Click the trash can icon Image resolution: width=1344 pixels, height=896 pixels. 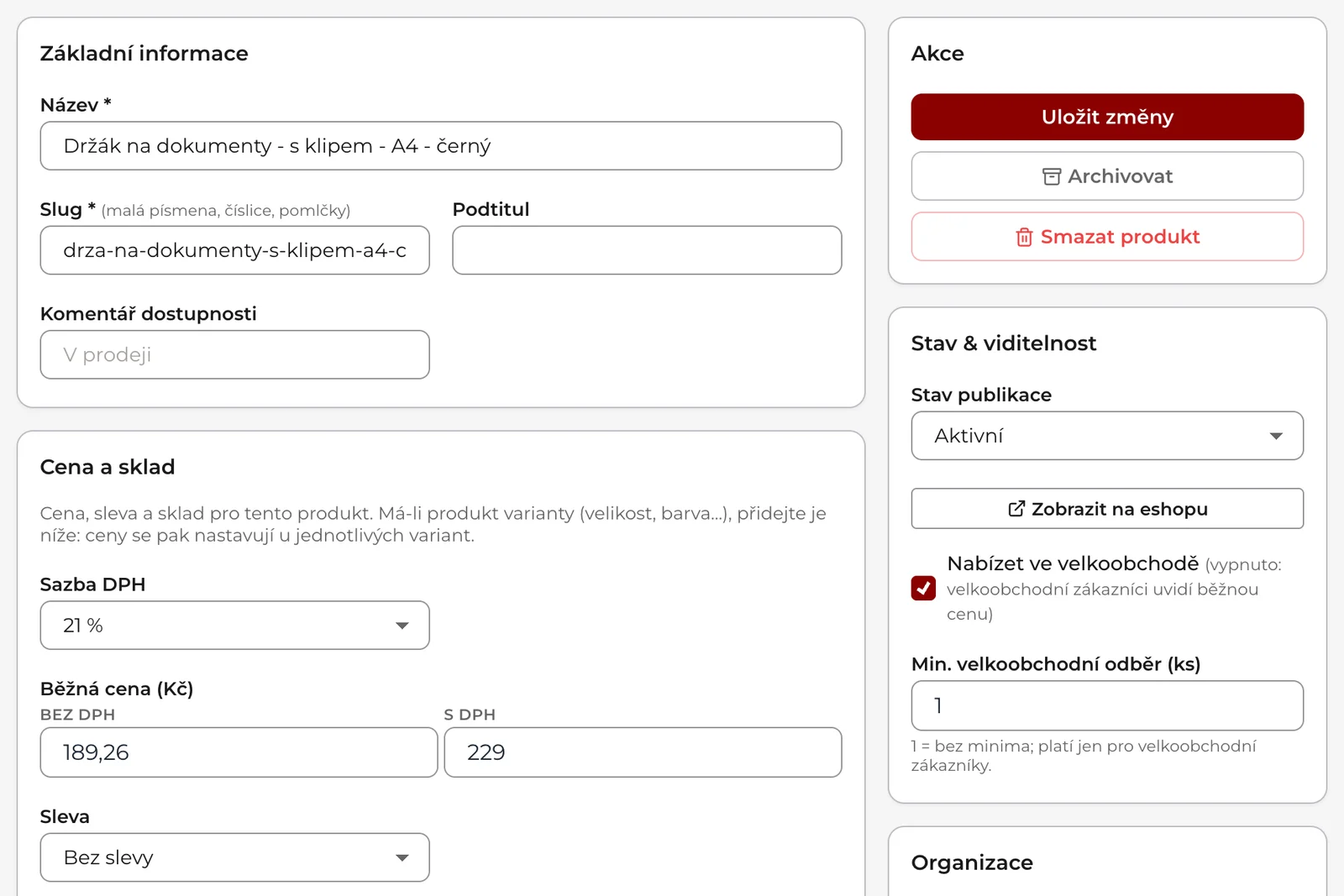pyautogui.click(x=1024, y=238)
